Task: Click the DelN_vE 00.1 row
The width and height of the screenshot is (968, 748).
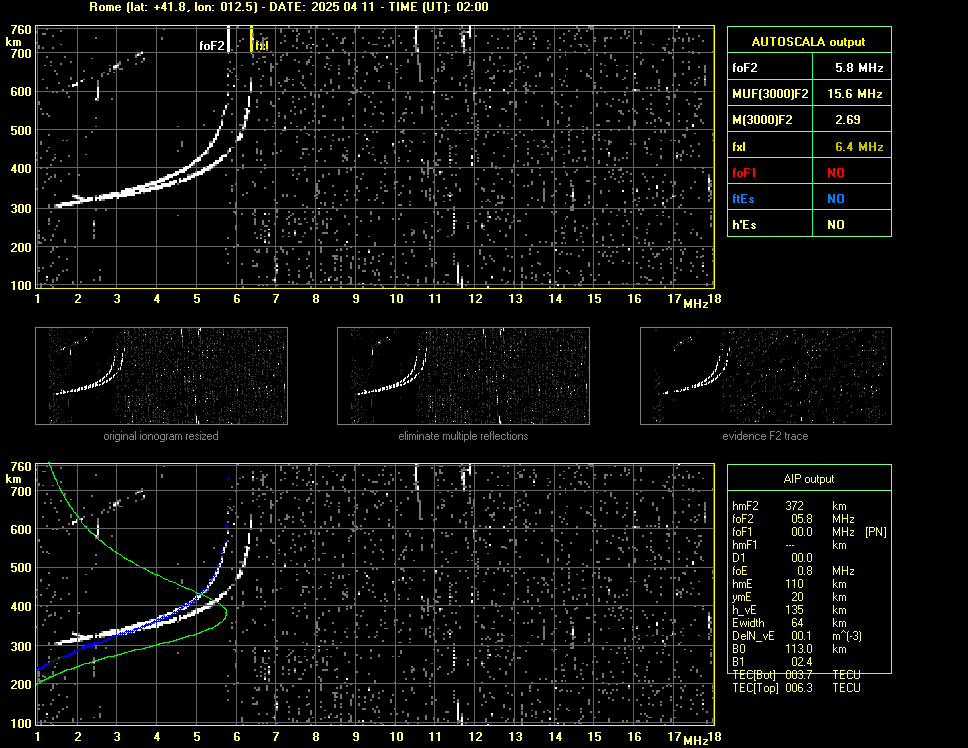Action: (797, 636)
